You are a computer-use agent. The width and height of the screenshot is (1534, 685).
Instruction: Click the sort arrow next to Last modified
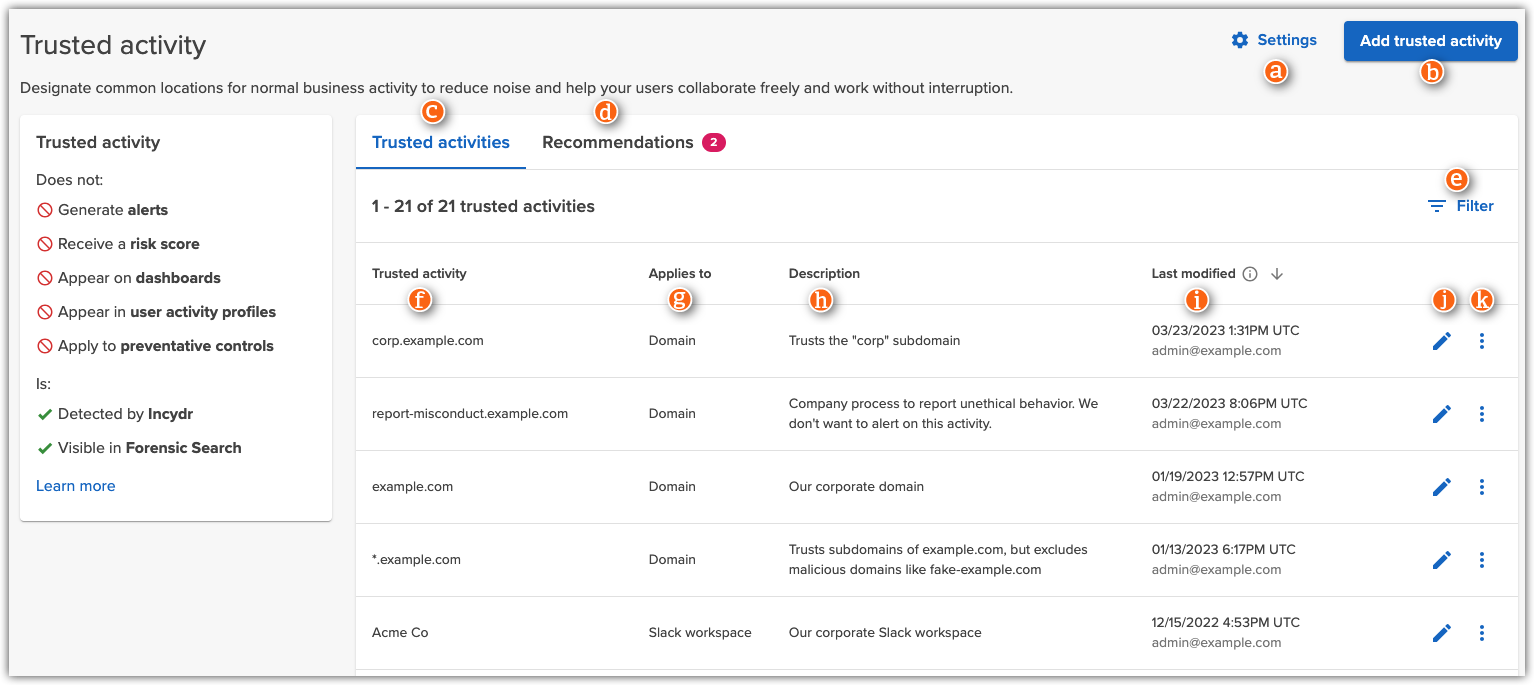click(1277, 273)
